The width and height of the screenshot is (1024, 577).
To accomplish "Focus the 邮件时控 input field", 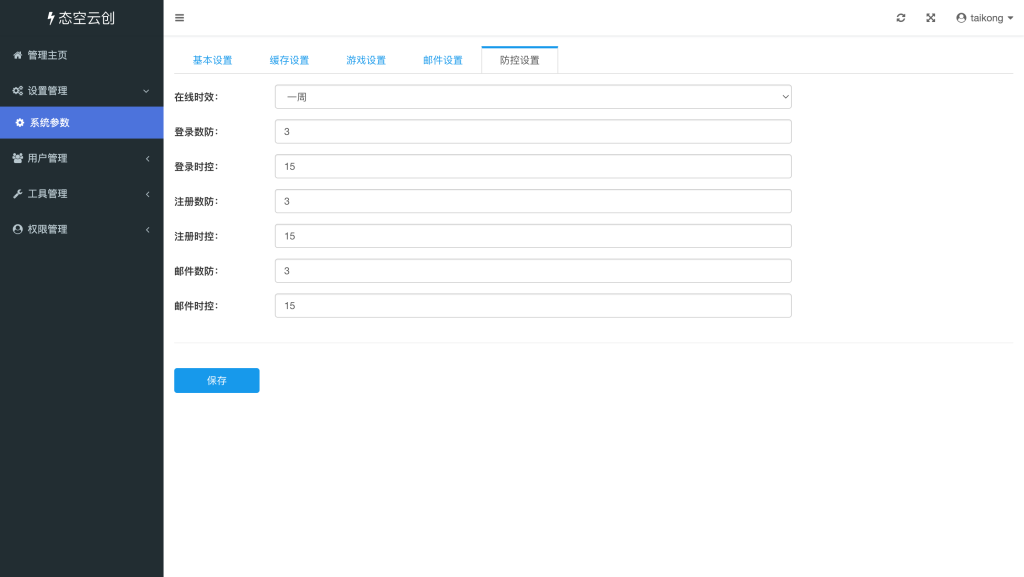I will (x=533, y=306).
